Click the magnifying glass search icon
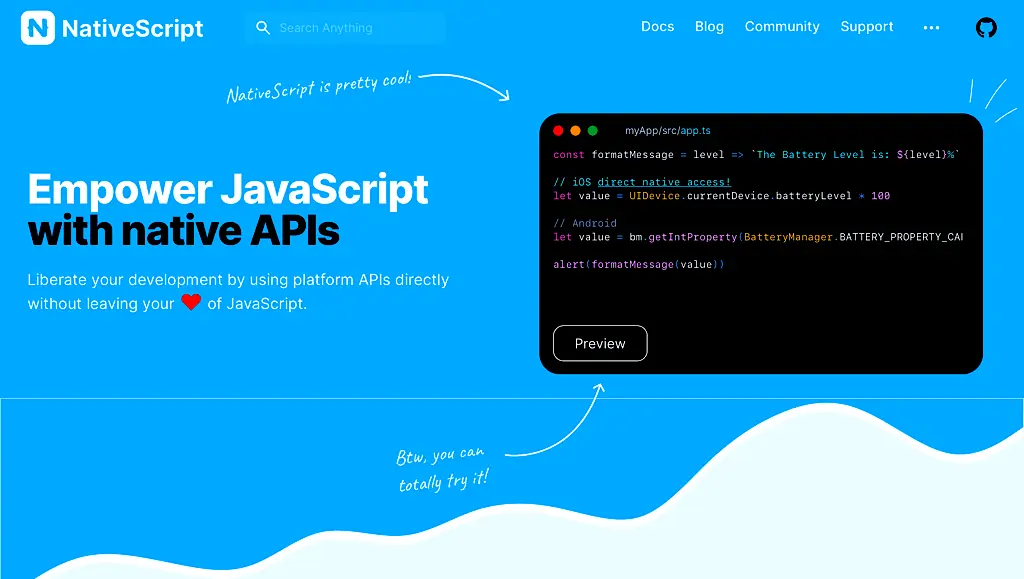 click(x=262, y=28)
